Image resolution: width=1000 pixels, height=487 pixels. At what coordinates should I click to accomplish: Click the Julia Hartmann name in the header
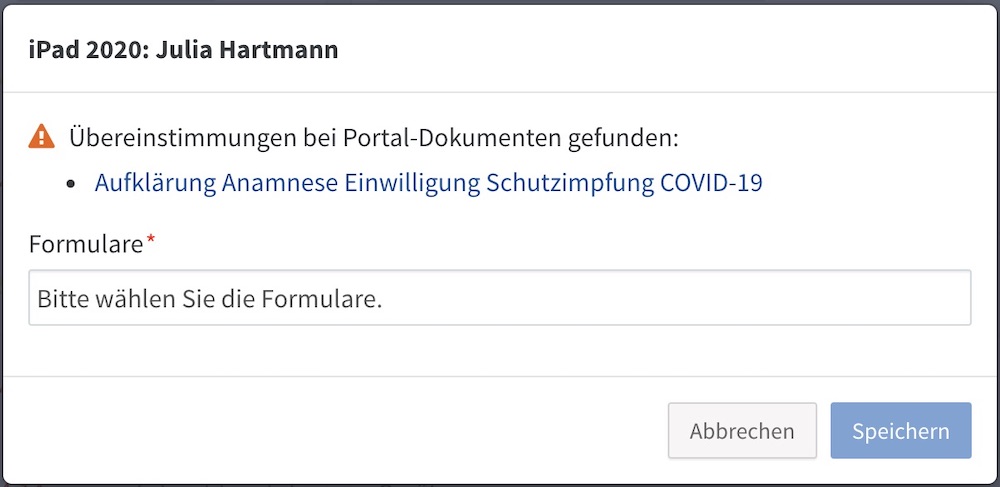247,49
